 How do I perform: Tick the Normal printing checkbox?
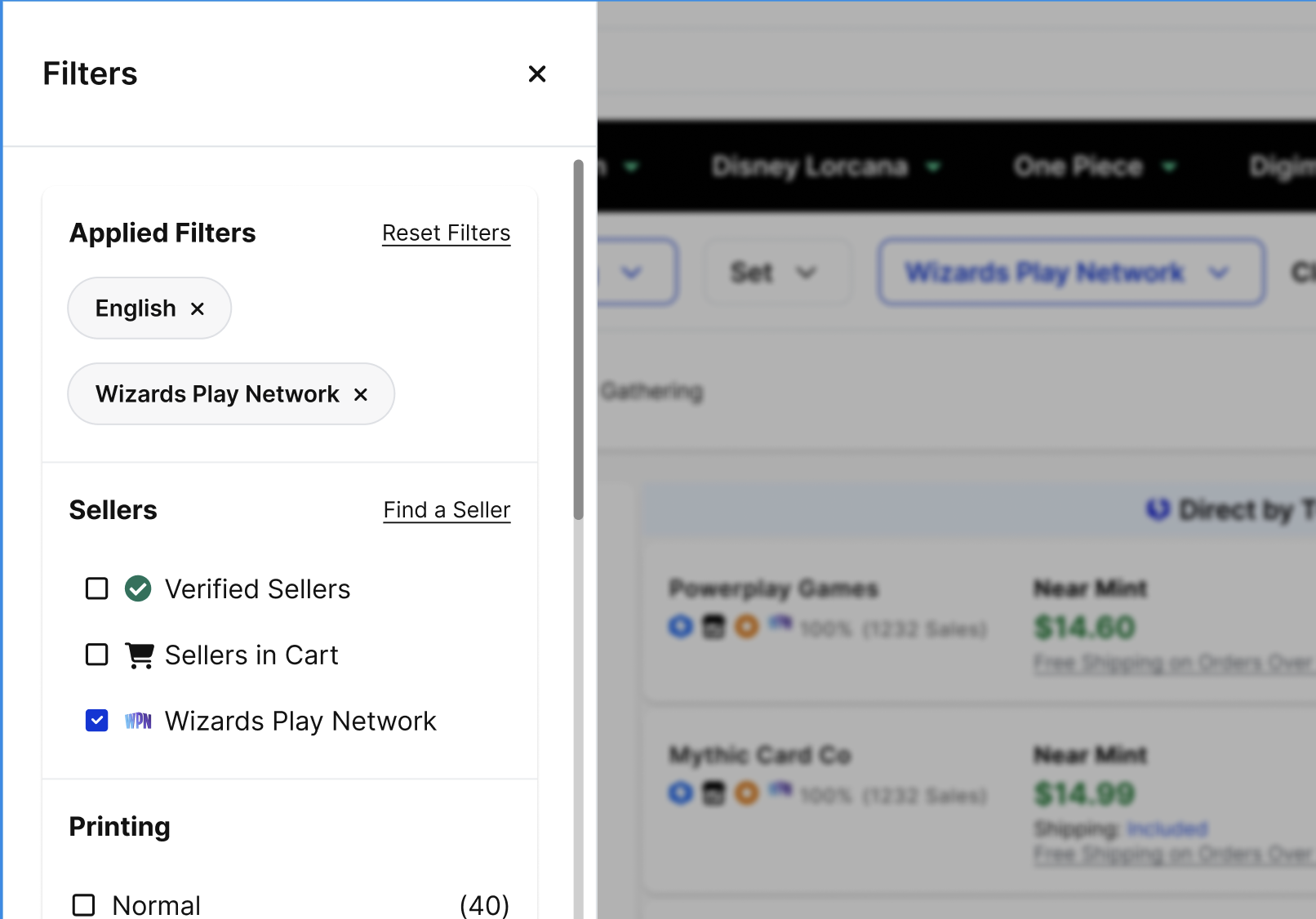coord(84,905)
